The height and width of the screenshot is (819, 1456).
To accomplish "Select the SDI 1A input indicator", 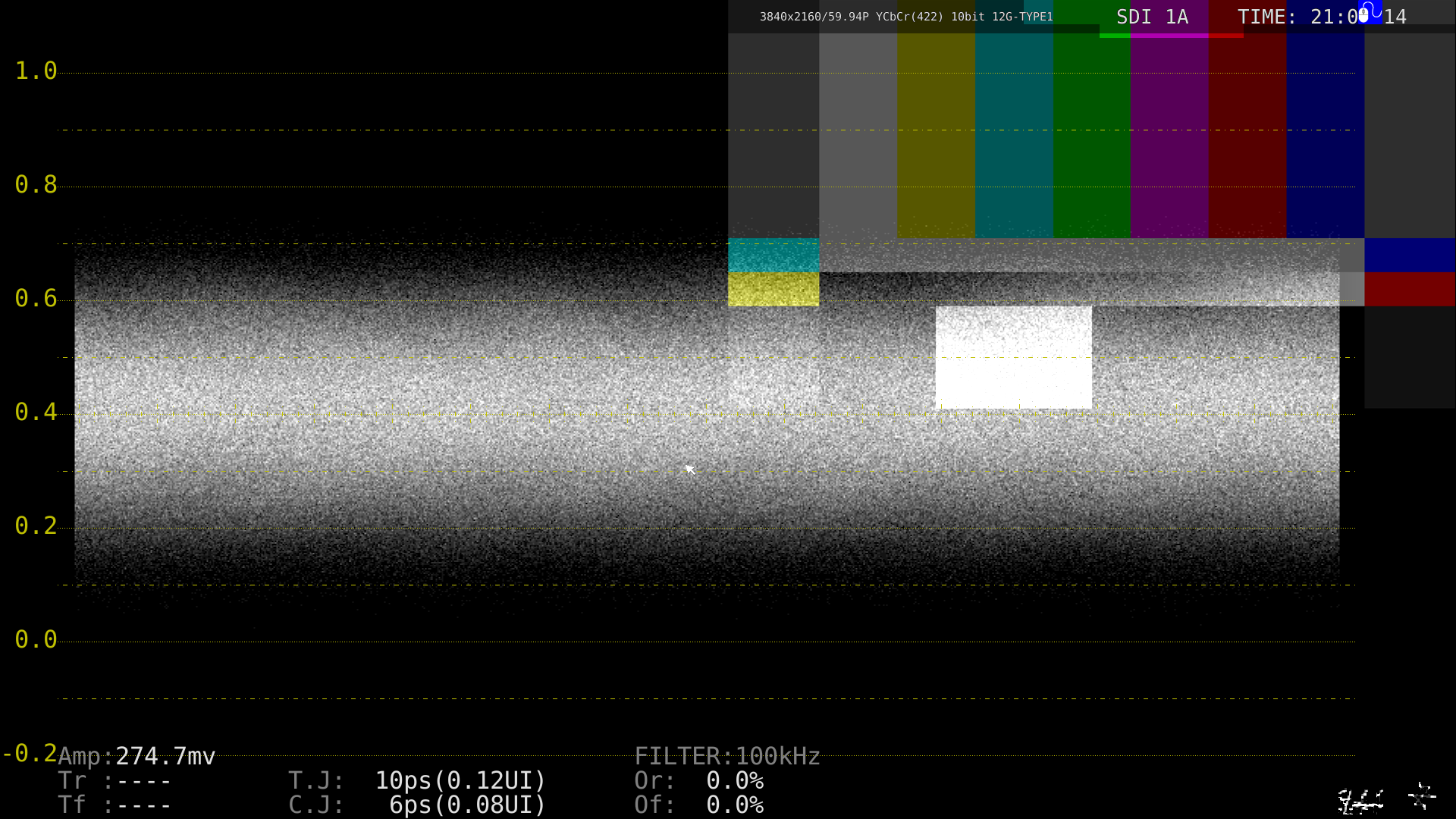I will point(1152,17).
